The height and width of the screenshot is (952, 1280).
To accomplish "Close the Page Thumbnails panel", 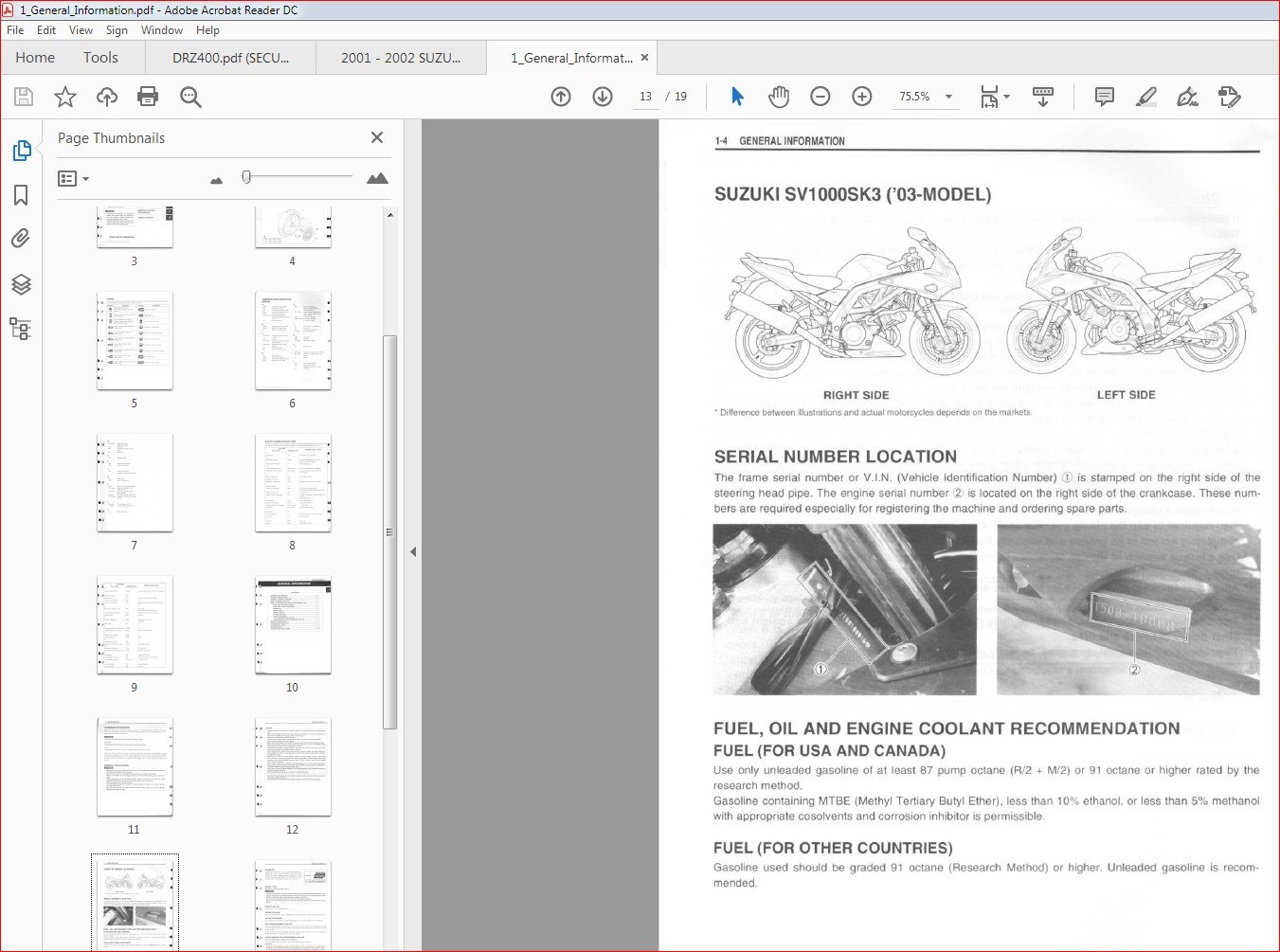I will click(377, 137).
